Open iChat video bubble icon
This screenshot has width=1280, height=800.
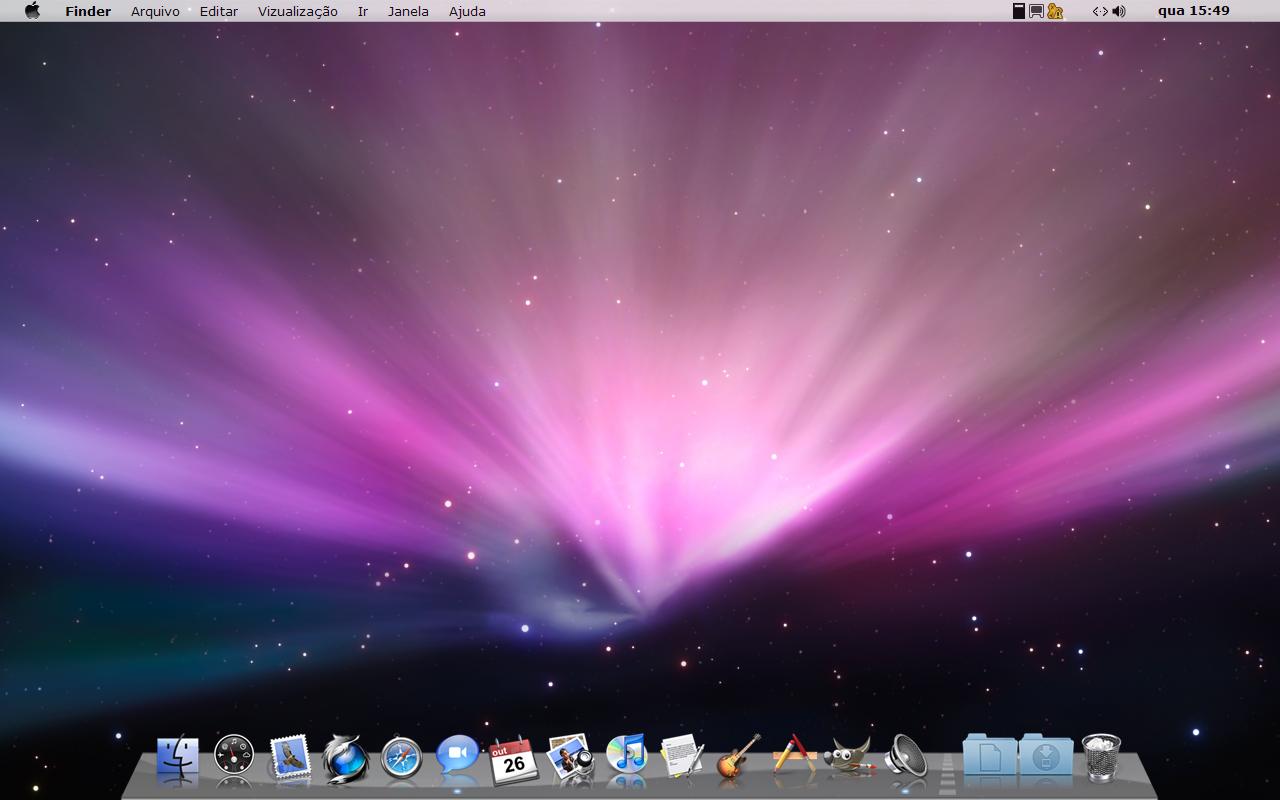pos(458,755)
